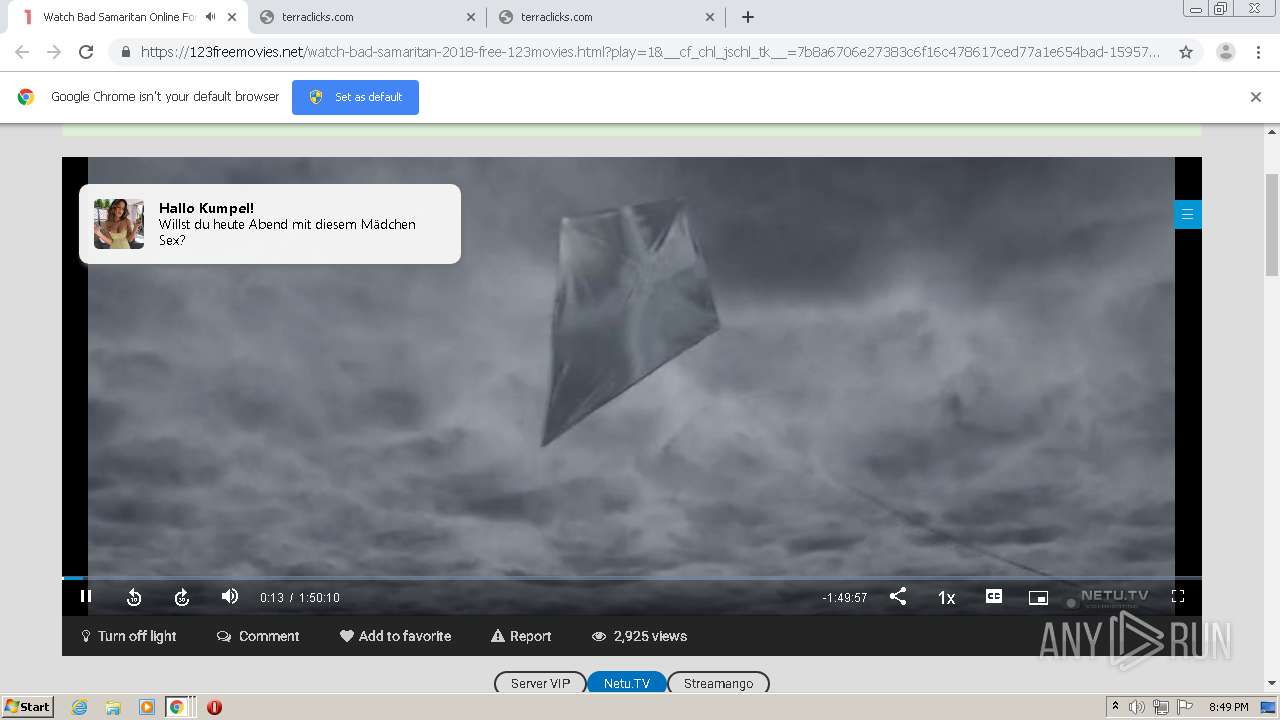This screenshot has height=720, width=1280.
Task: Select the Server VIP source
Action: (540, 683)
